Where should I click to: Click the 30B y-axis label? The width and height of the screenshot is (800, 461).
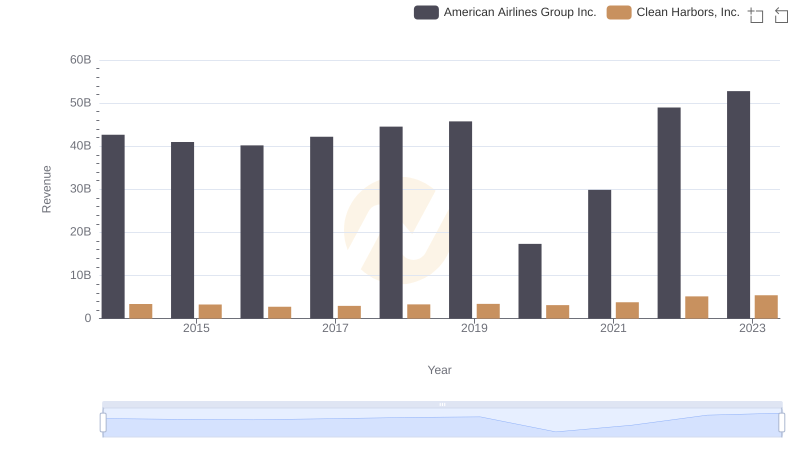(81, 189)
